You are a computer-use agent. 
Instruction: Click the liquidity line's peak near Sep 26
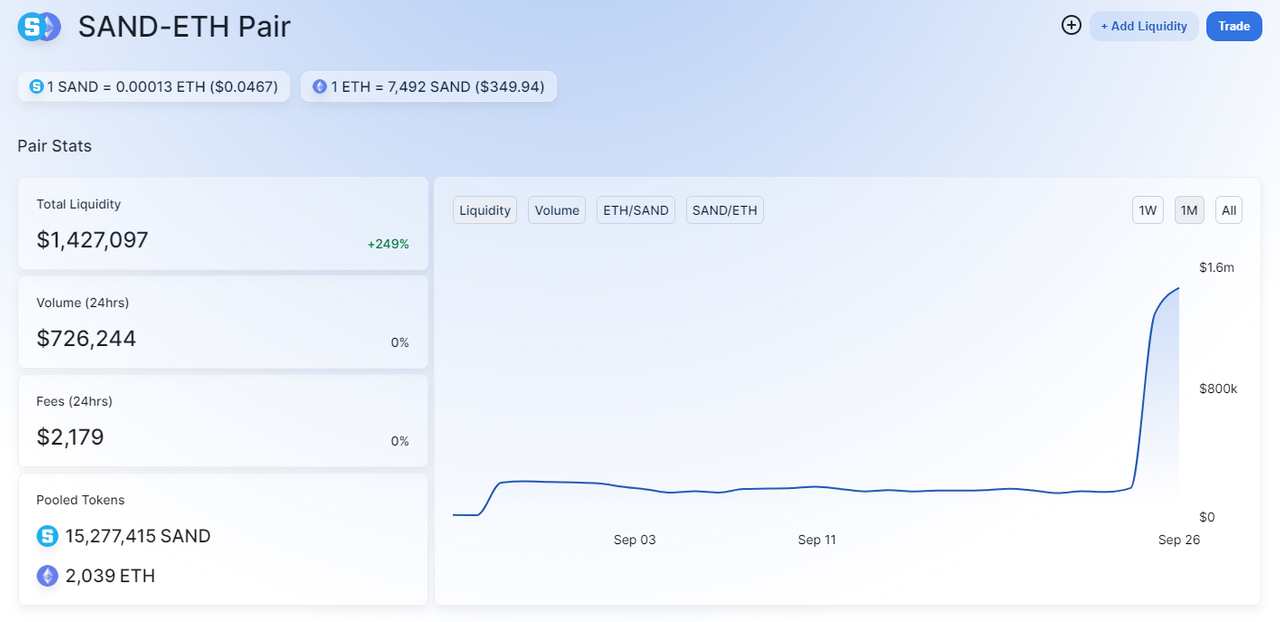pos(1178,288)
